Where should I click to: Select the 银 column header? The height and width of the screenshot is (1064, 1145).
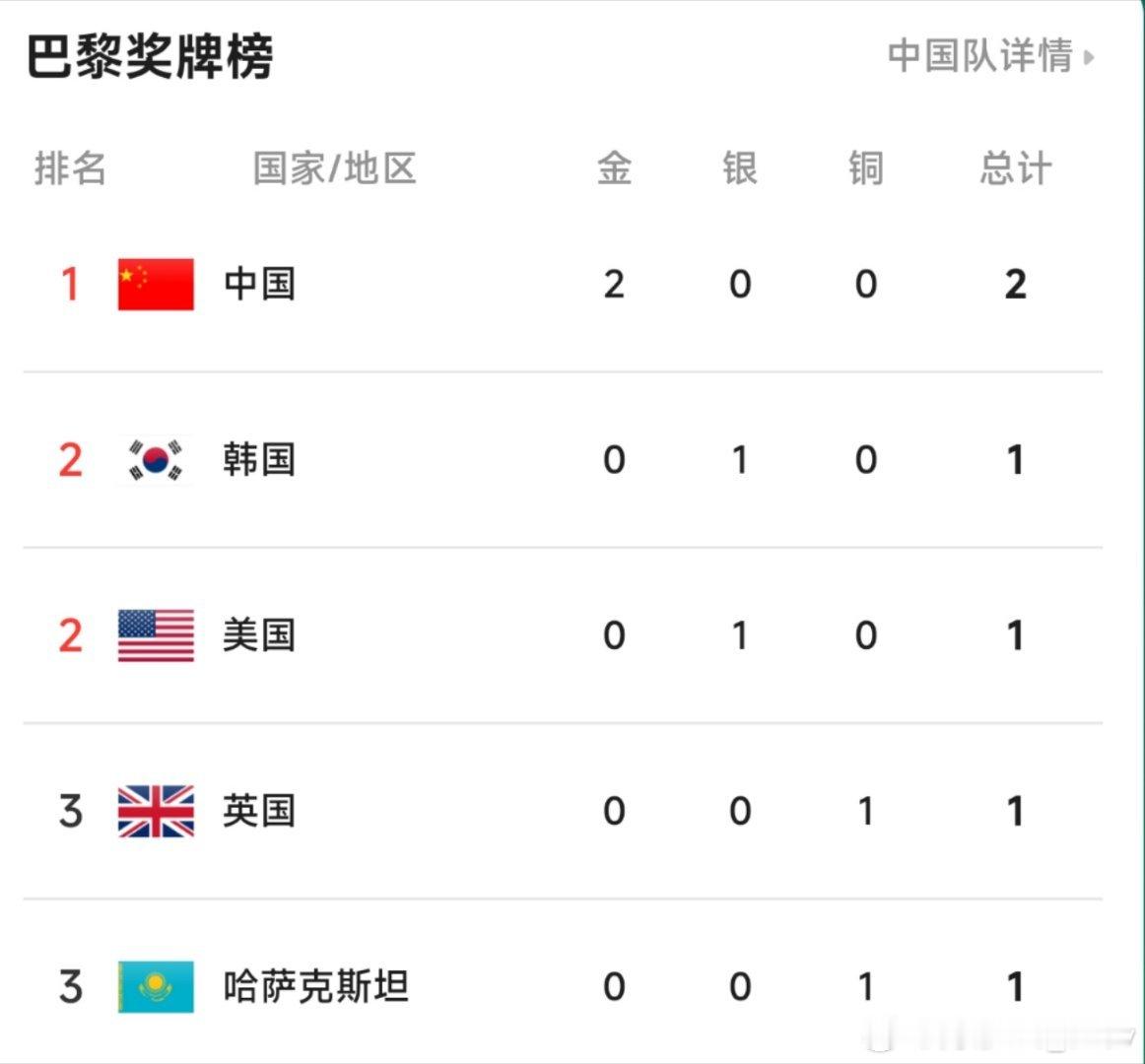pos(740,167)
